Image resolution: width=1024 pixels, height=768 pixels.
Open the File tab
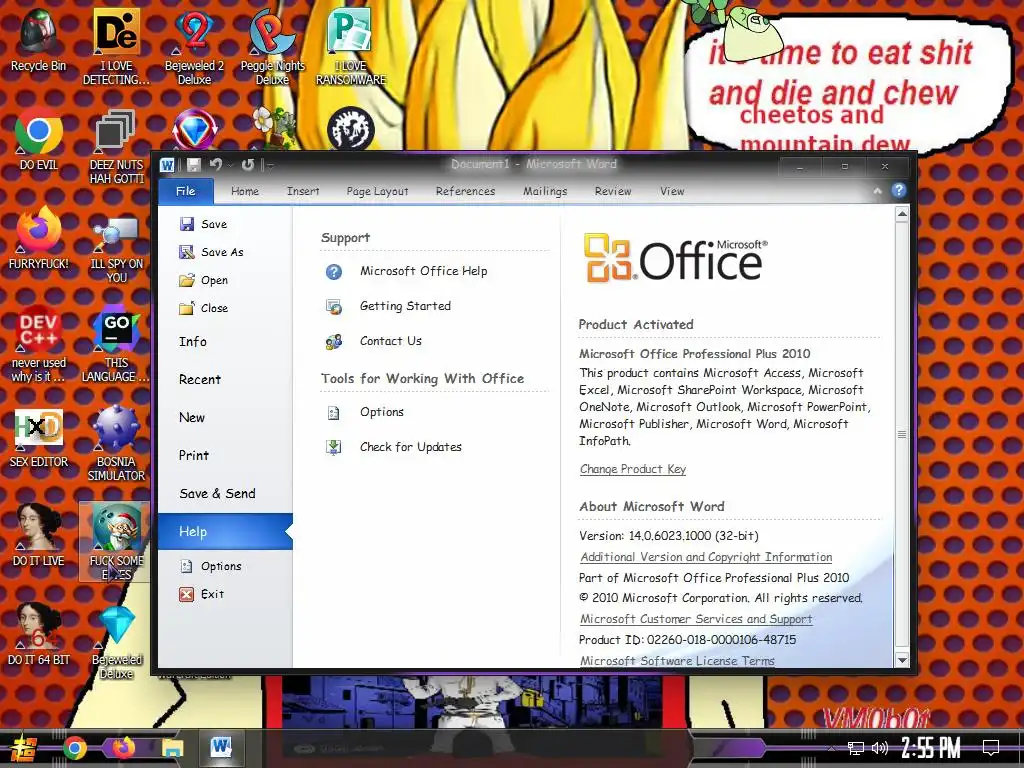pos(185,191)
